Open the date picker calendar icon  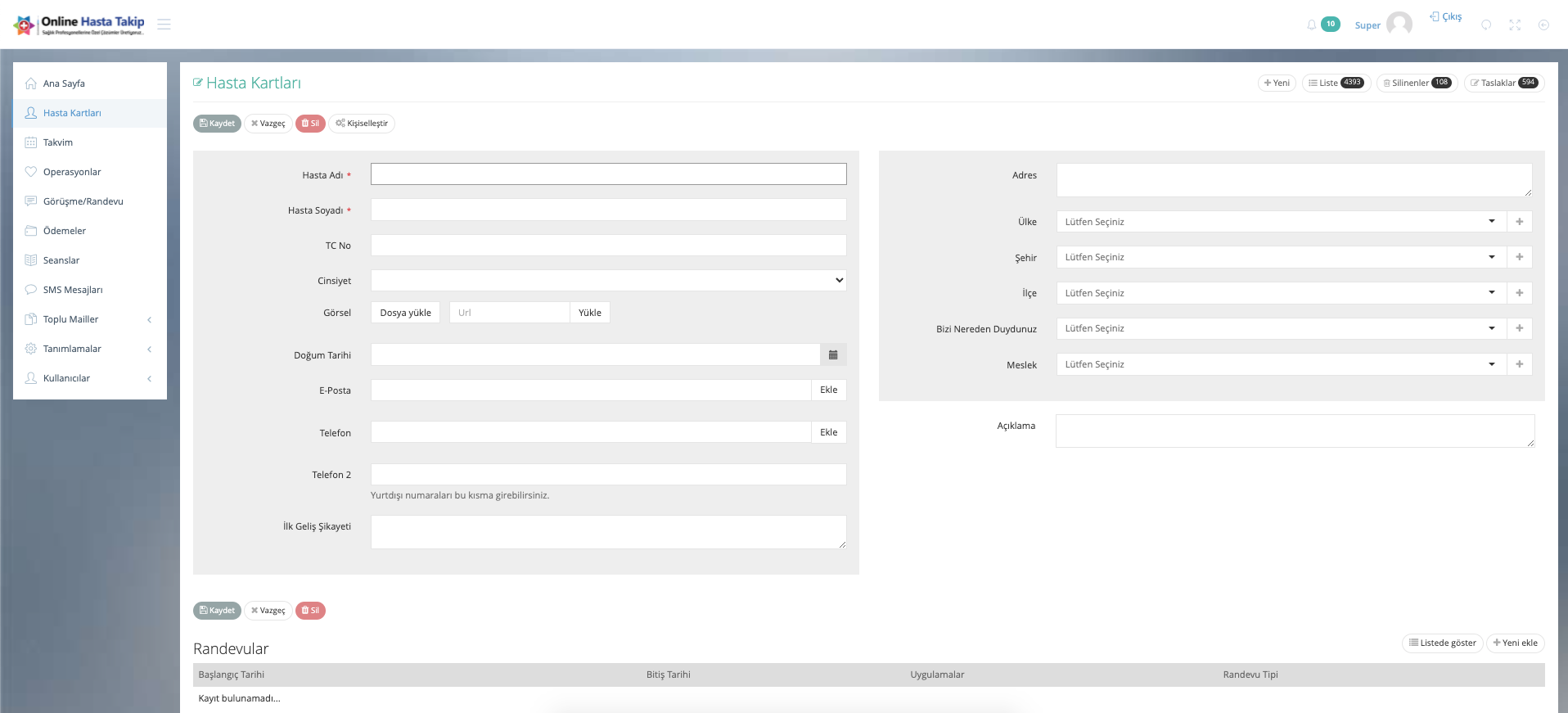(x=833, y=354)
